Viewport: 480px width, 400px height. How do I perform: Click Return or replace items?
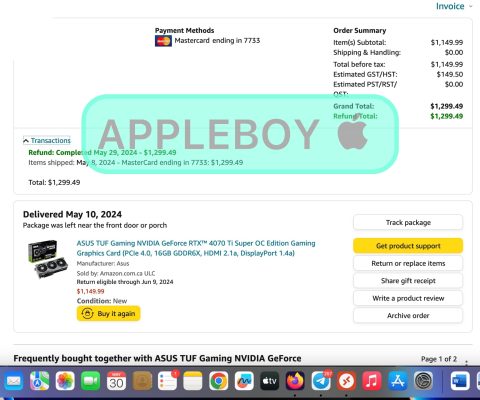408,263
